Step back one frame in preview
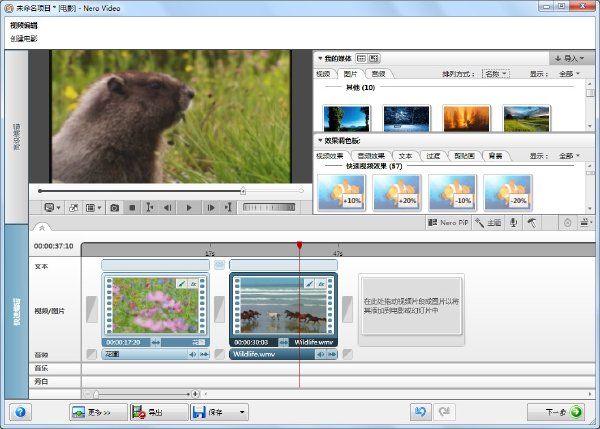600x429 pixels. [x=168, y=208]
